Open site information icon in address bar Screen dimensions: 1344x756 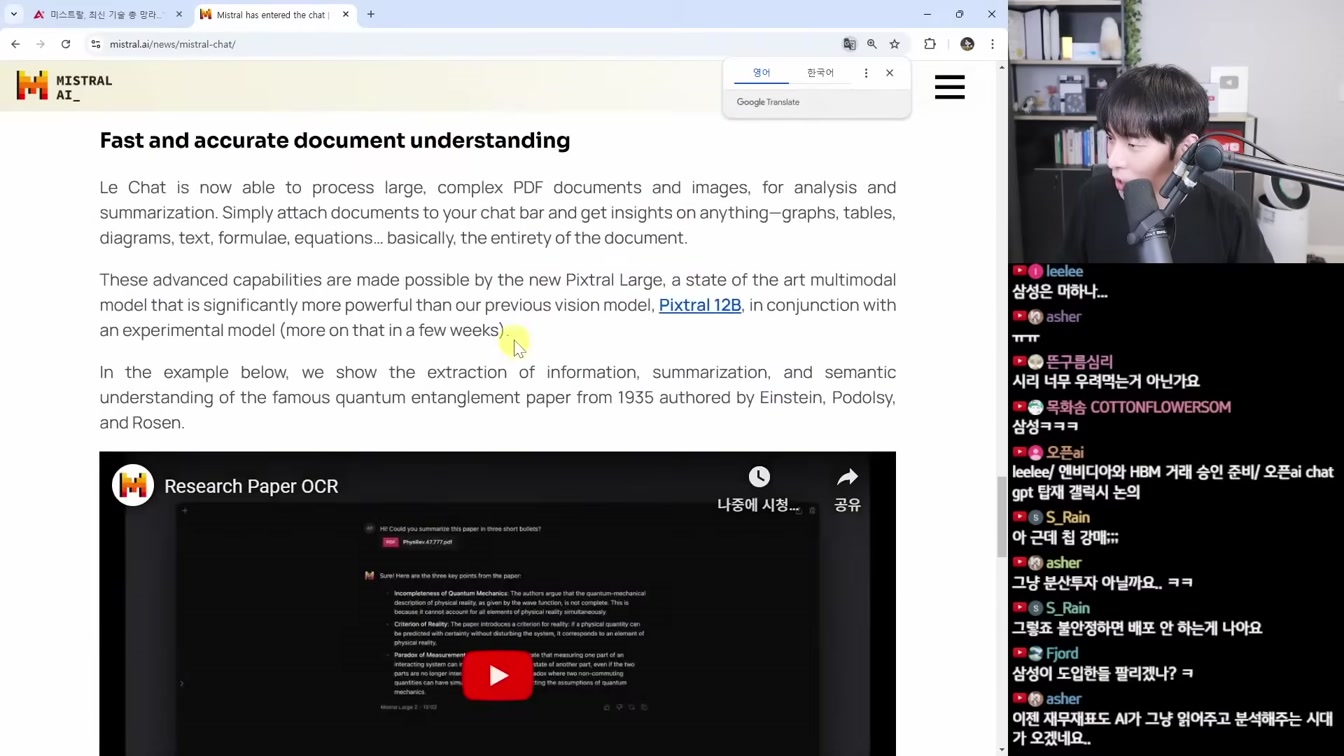96,44
